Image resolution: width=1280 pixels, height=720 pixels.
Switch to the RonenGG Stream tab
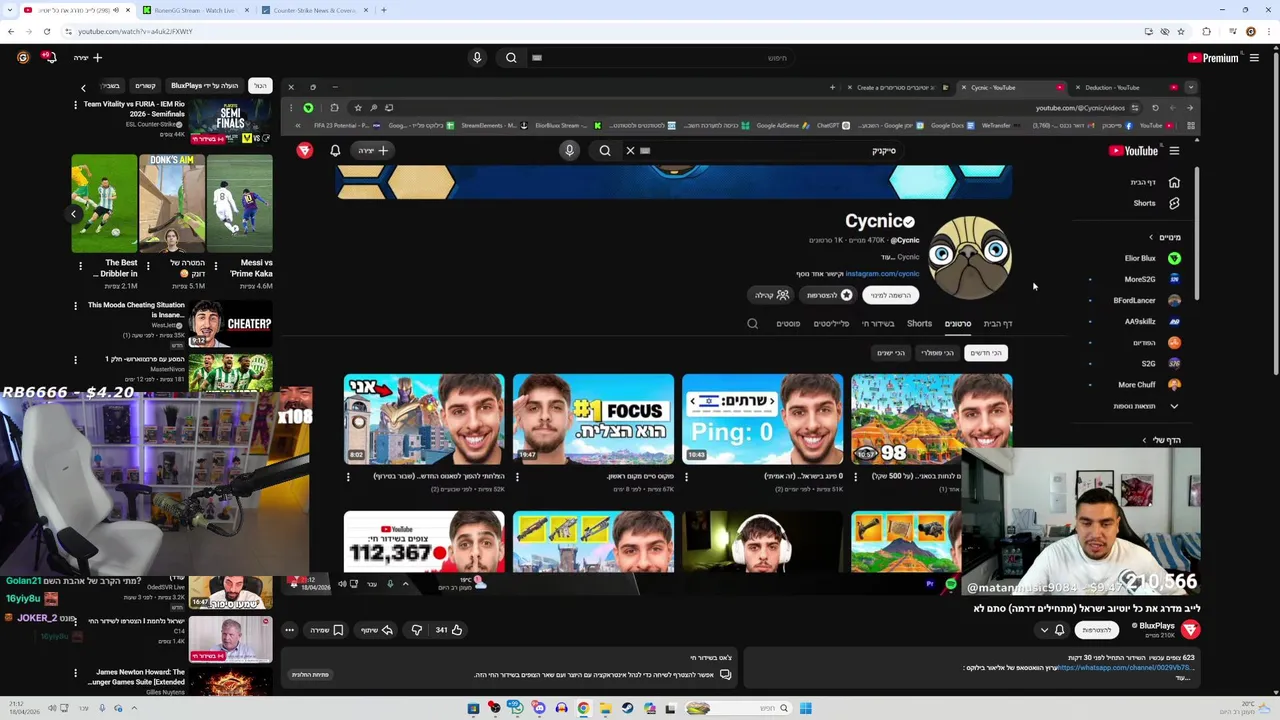click(x=194, y=10)
